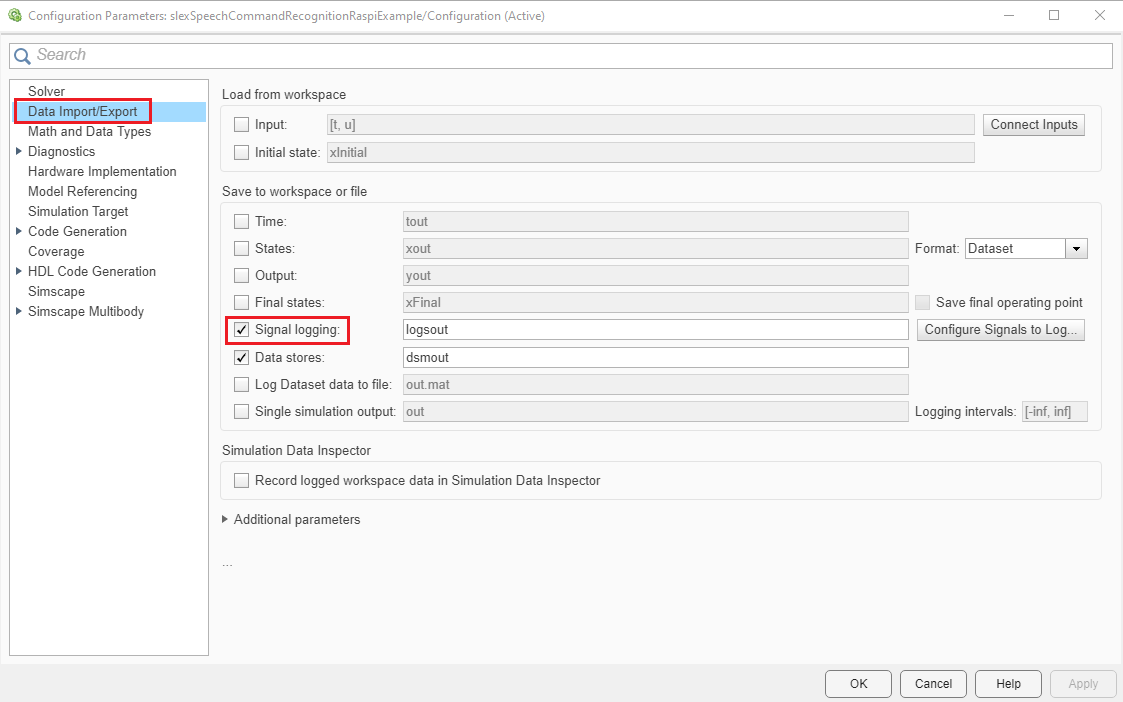Open the Format dropdown
Screen dimensions: 1123x702
1076,249
